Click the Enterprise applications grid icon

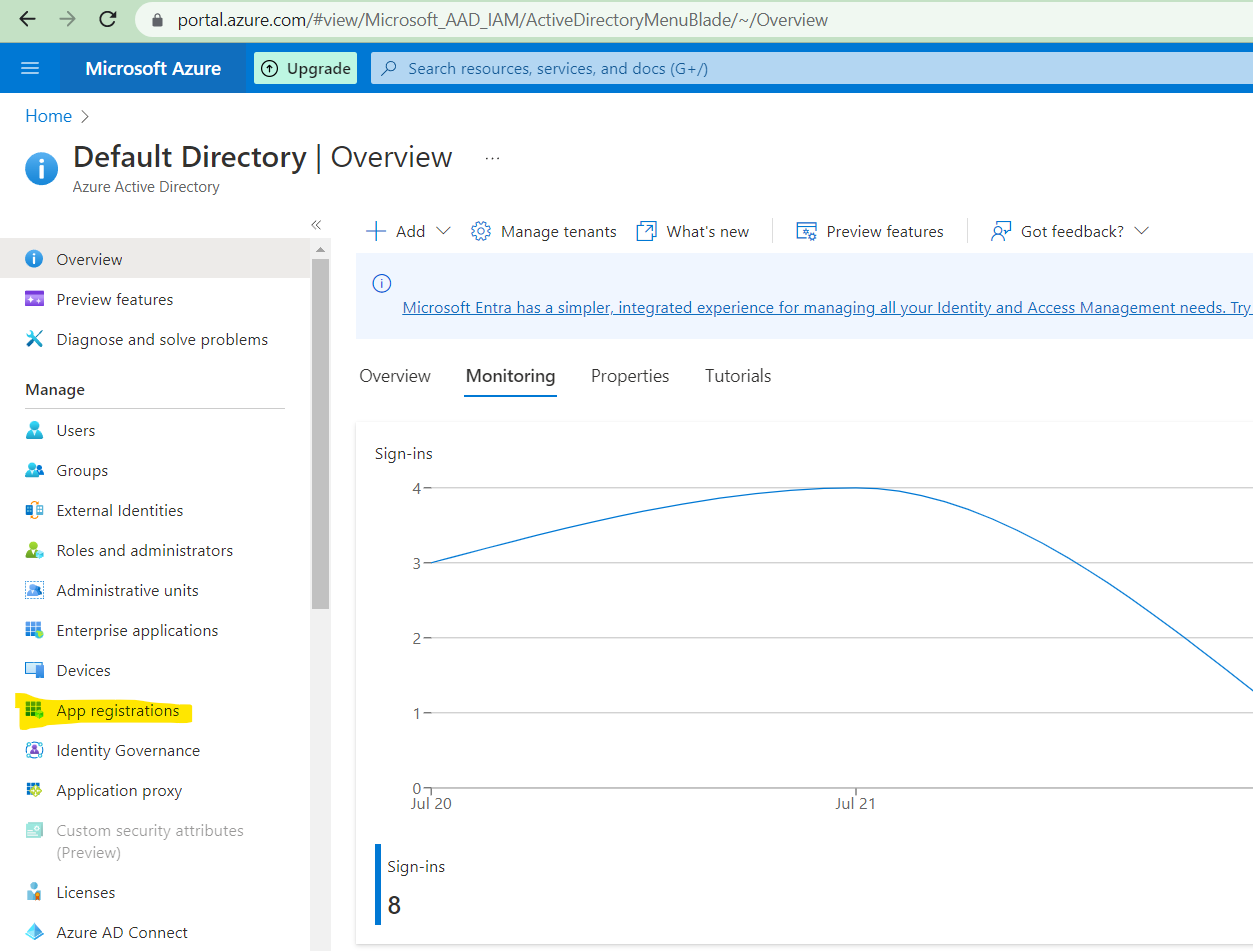click(x=35, y=631)
